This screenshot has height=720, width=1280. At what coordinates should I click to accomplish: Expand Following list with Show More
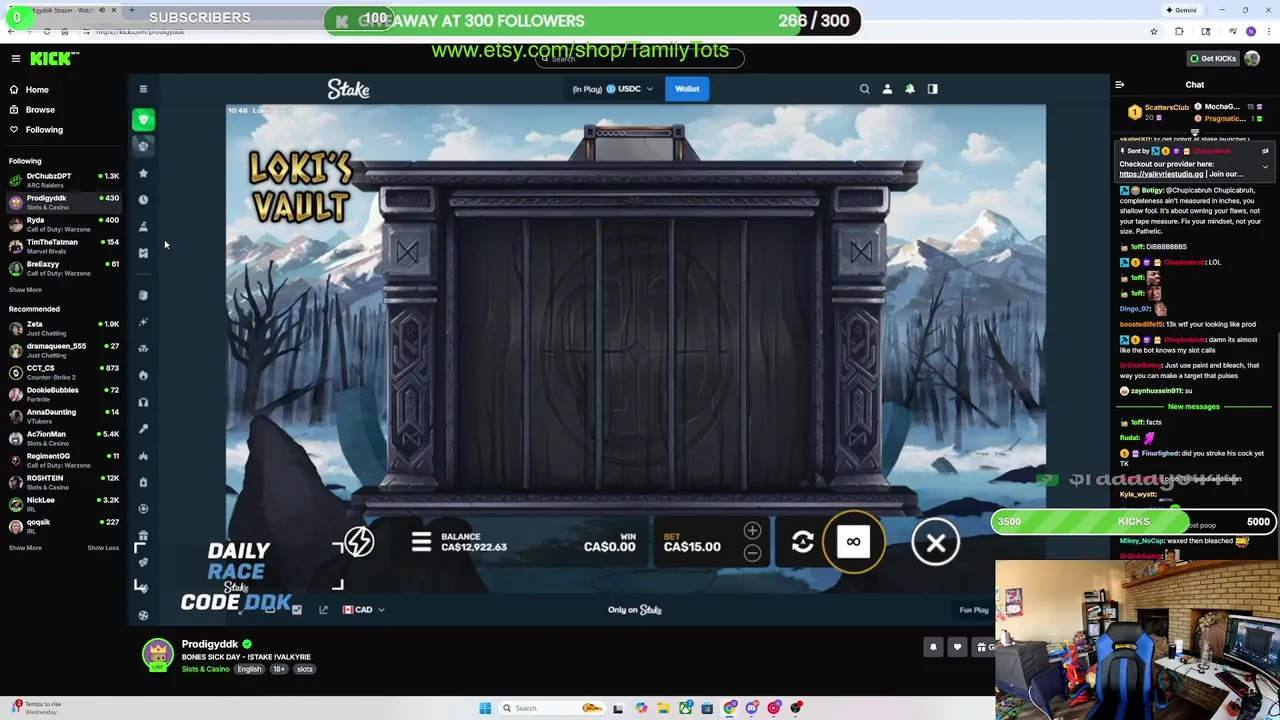pyautogui.click(x=25, y=290)
